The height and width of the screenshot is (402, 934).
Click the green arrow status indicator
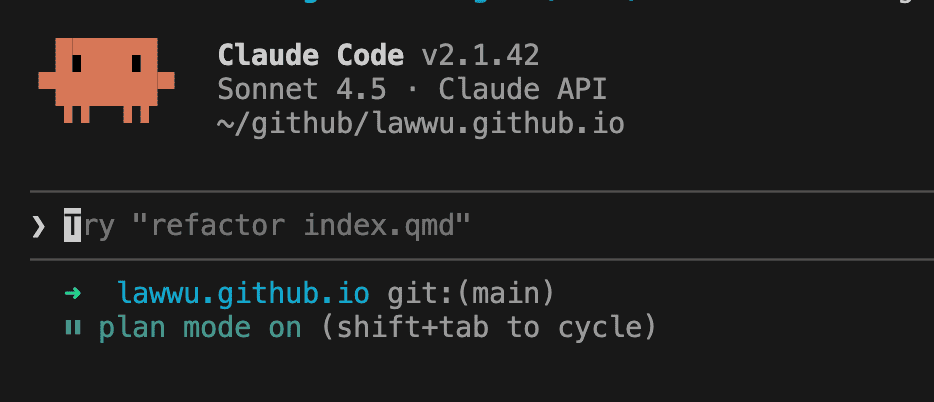(72, 294)
